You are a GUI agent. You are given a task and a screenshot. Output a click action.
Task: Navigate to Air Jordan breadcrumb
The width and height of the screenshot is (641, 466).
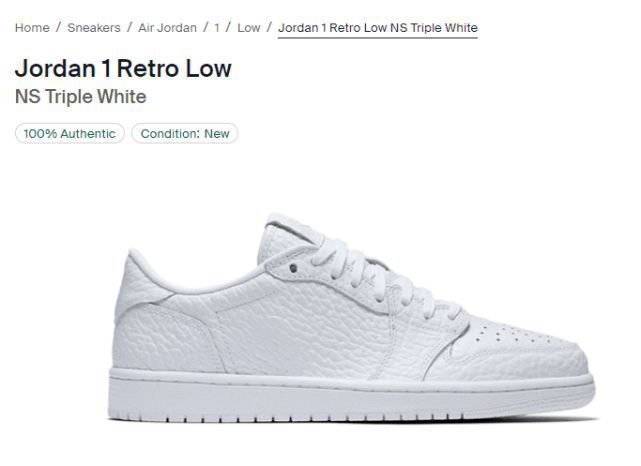tap(167, 27)
